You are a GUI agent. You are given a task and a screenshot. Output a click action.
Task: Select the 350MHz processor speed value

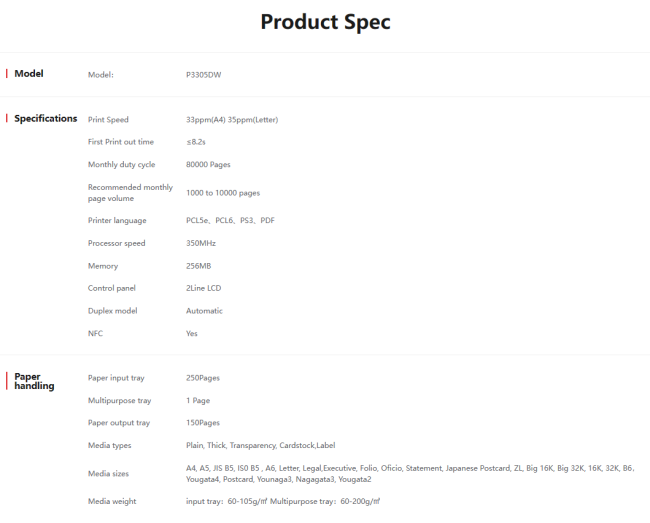(200, 243)
